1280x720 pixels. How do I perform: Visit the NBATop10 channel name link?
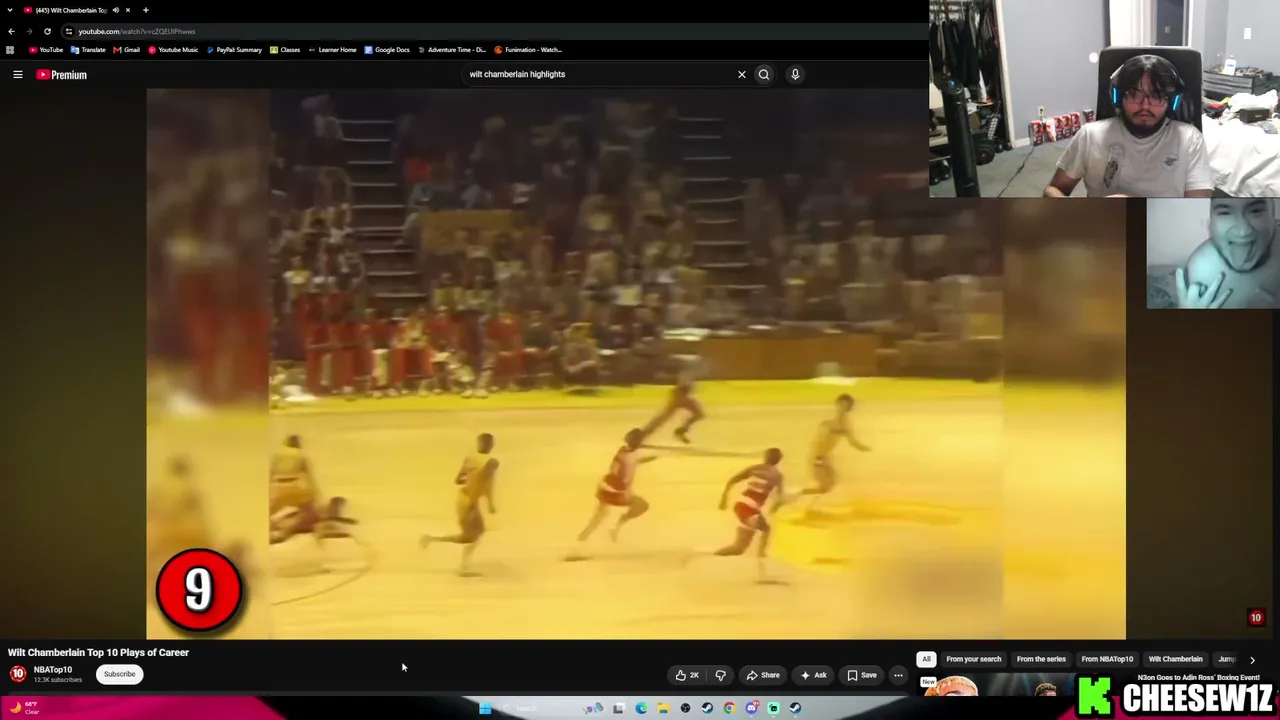pyautogui.click(x=53, y=670)
